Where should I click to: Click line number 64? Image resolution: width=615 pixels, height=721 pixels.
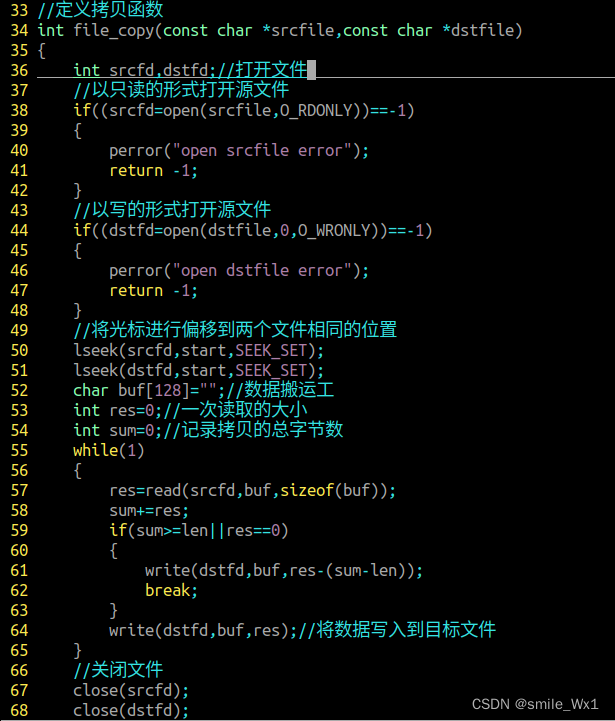pos(19,630)
